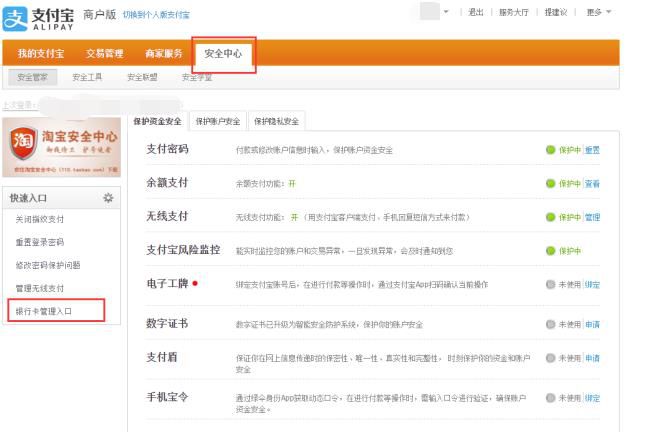The width and height of the screenshot is (647, 432).
Task: Click the 数字证书 row title
Action: click(167, 323)
